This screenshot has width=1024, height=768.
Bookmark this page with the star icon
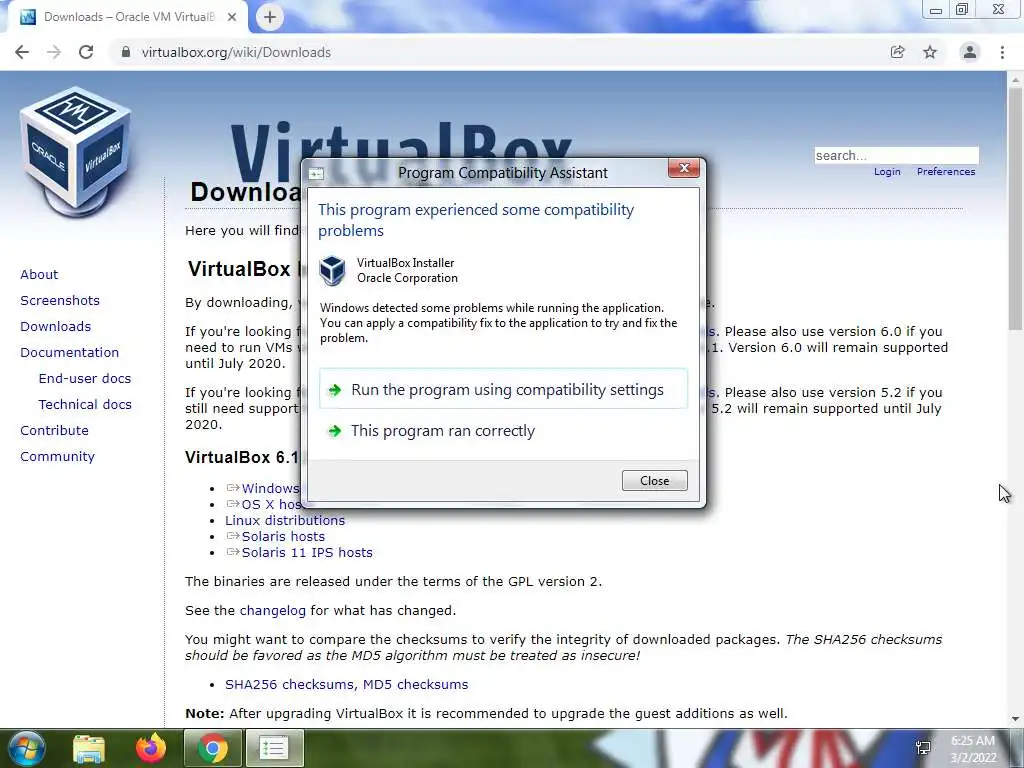(930, 52)
